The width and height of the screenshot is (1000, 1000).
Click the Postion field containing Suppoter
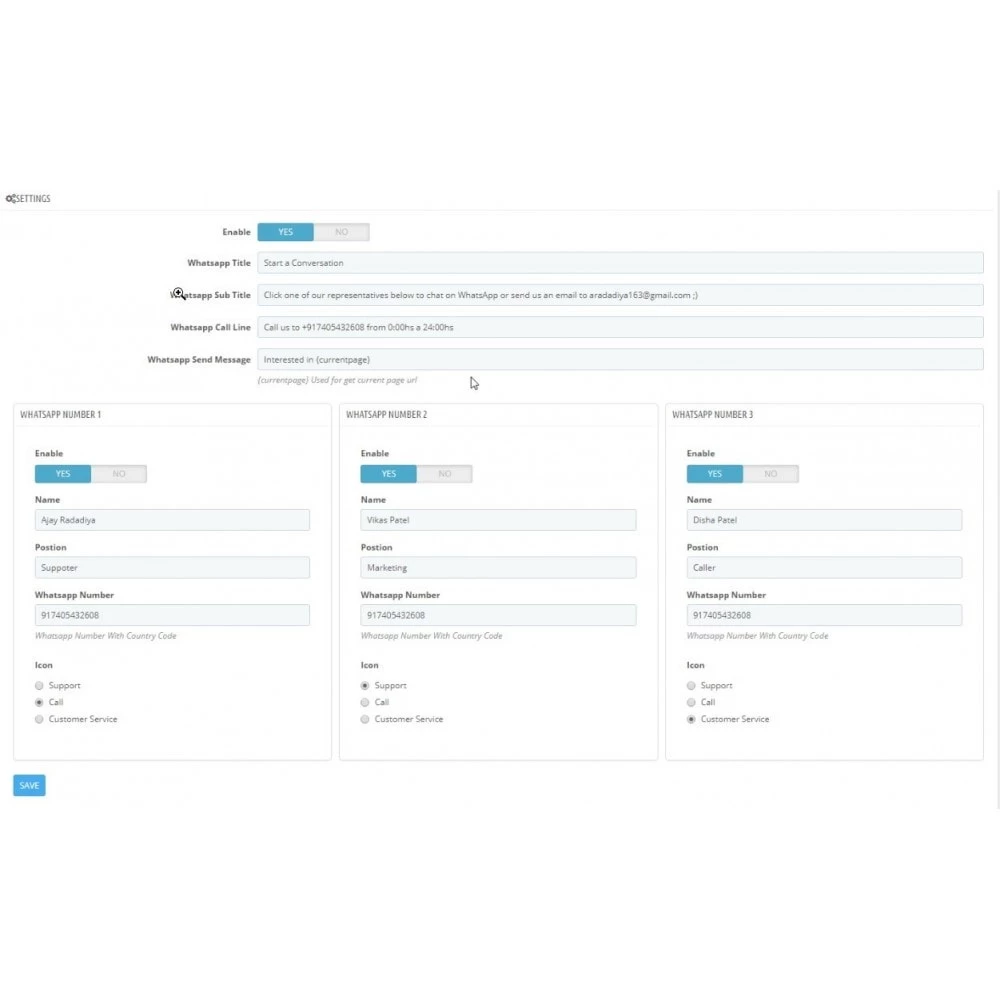pyautogui.click(x=172, y=568)
